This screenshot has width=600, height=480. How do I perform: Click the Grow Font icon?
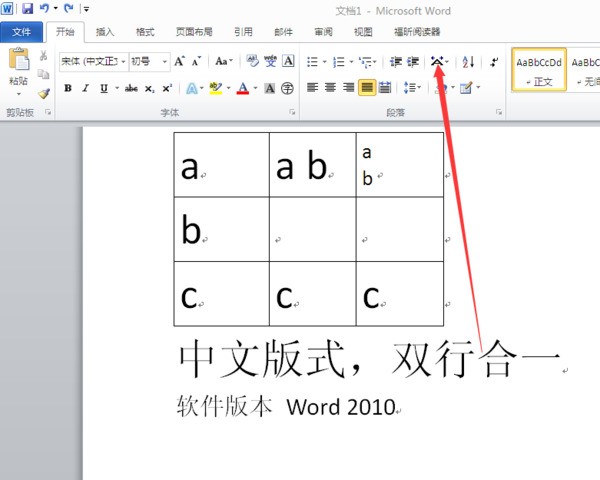pyautogui.click(x=180, y=62)
